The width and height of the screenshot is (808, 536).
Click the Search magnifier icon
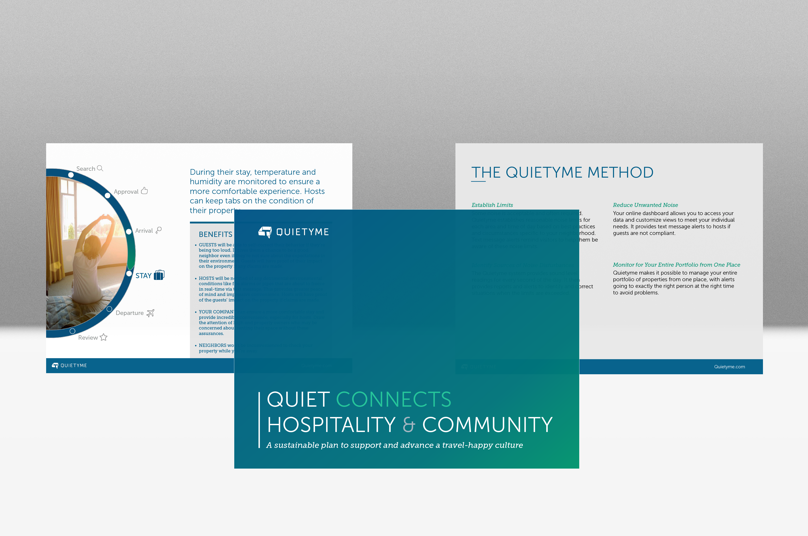click(x=100, y=168)
